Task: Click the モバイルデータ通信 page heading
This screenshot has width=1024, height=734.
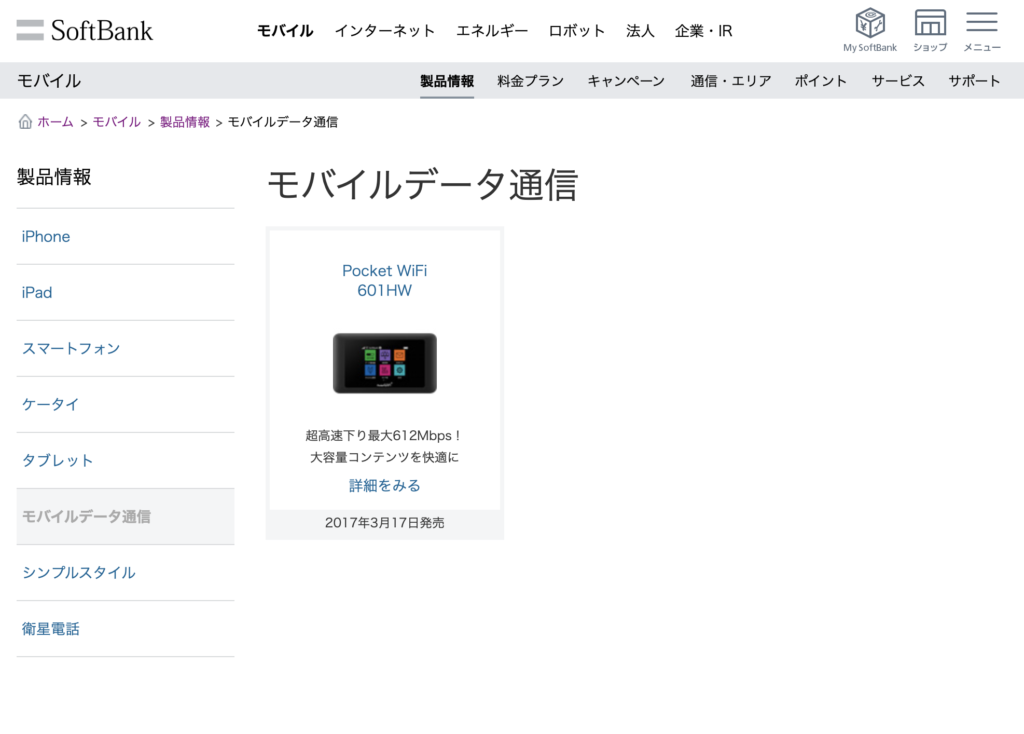Action: [423, 185]
